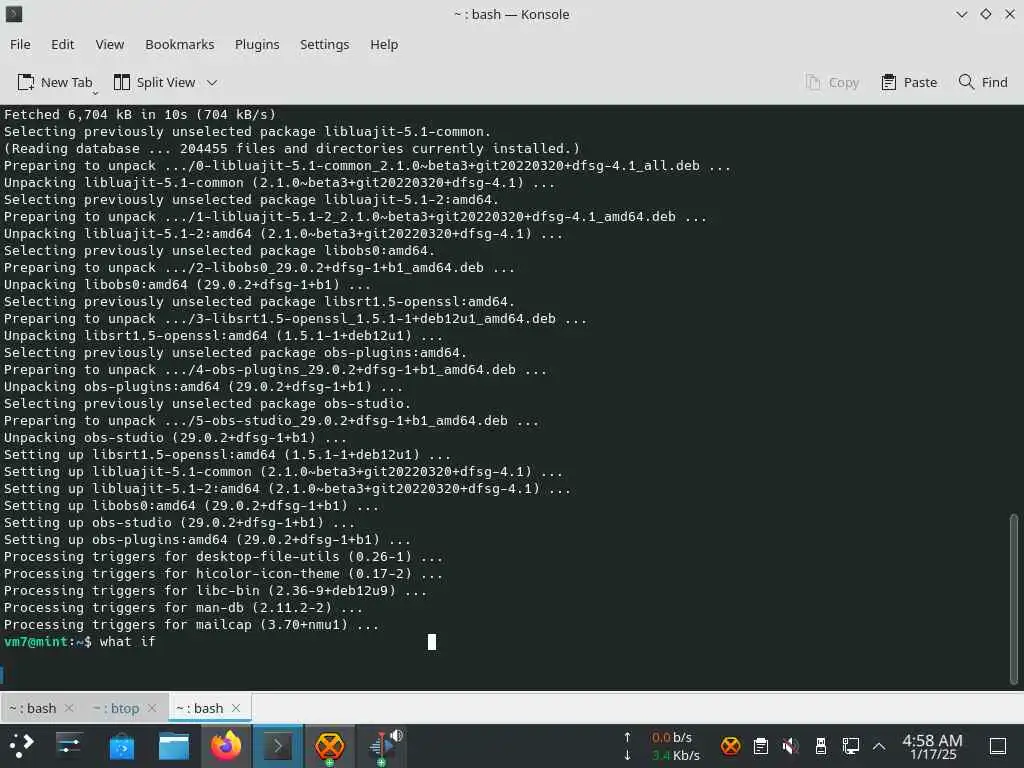Click the Split View button

click(154, 82)
